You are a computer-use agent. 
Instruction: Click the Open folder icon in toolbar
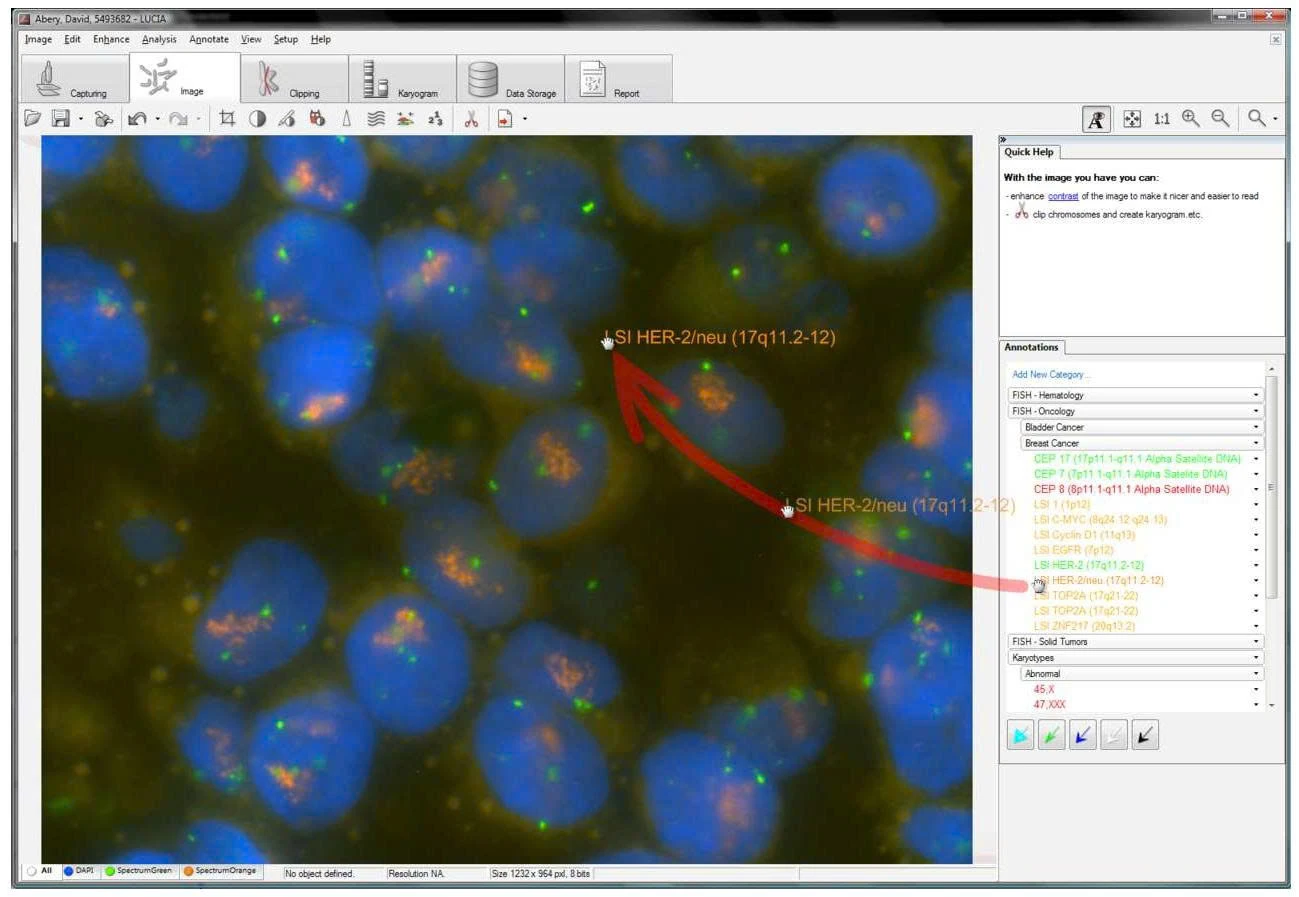click(x=33, y=118)
